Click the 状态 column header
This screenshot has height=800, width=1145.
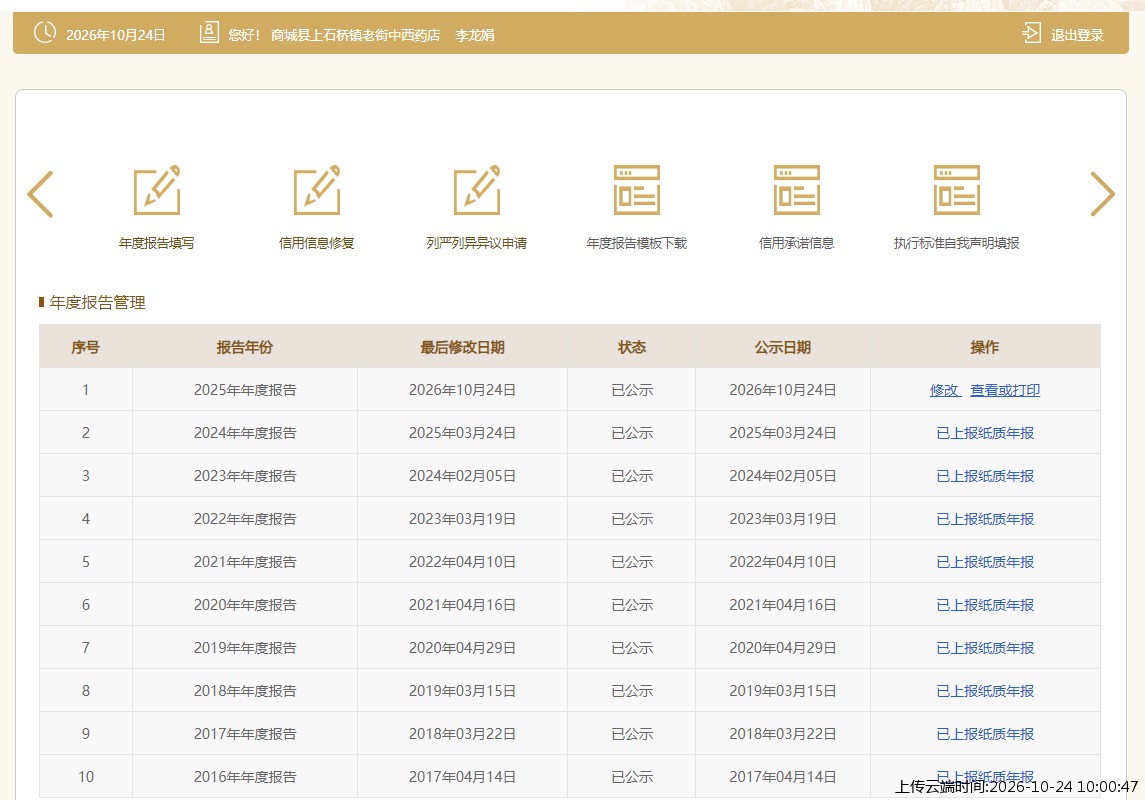coord(632,347)
